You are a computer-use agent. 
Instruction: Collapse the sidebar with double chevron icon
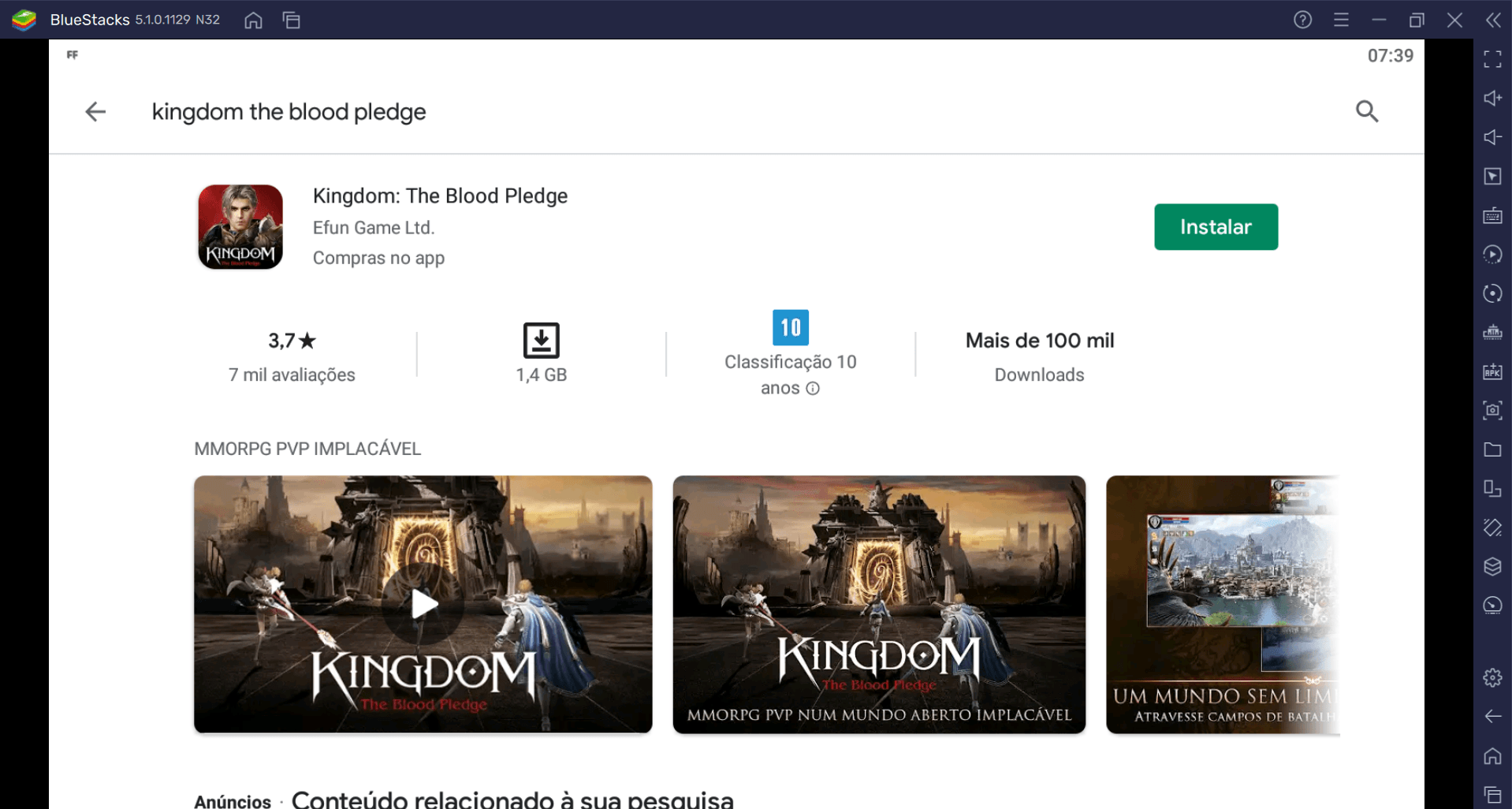coord(1493,20)
